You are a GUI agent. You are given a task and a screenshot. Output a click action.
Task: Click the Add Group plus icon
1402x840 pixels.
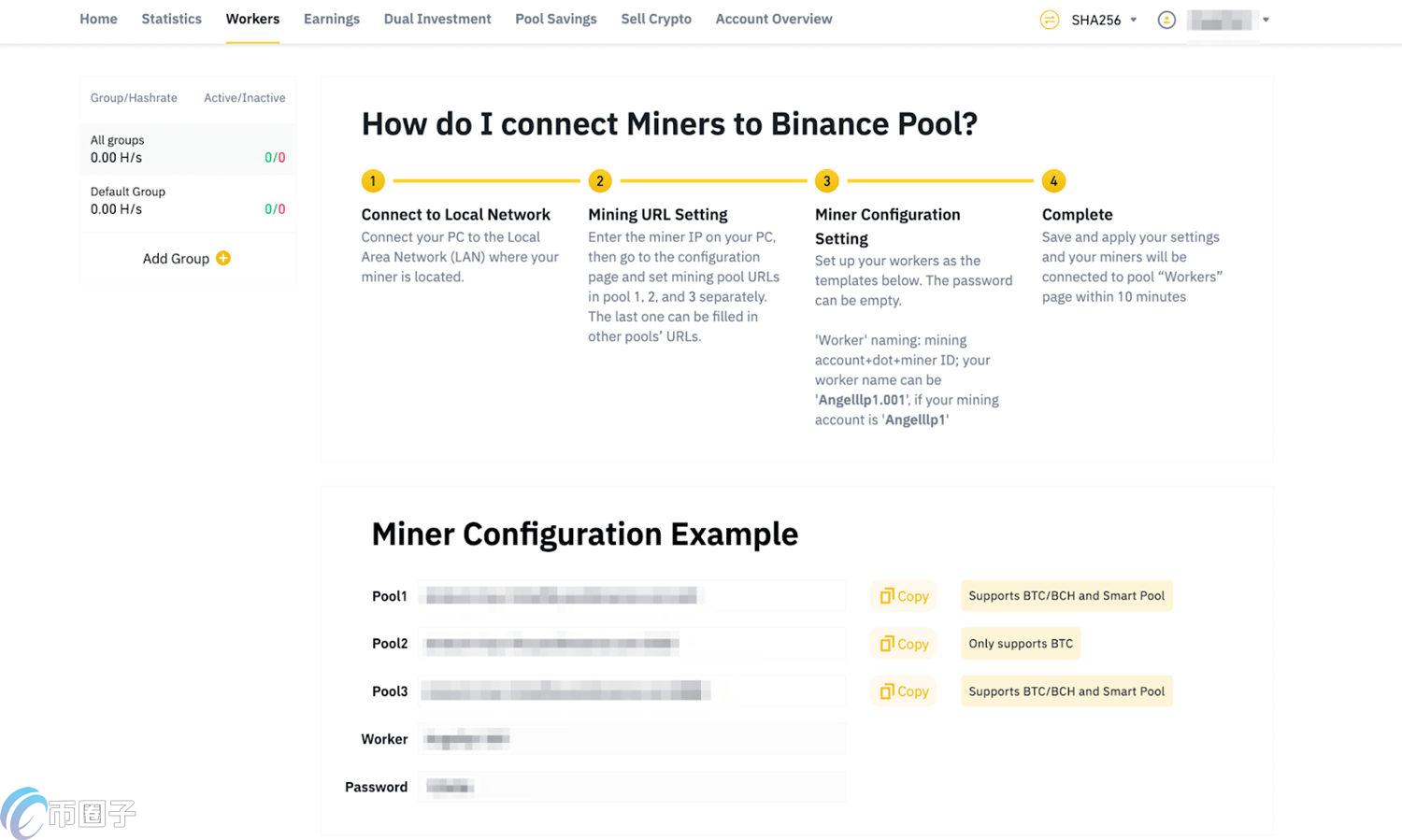pos(223,258)
